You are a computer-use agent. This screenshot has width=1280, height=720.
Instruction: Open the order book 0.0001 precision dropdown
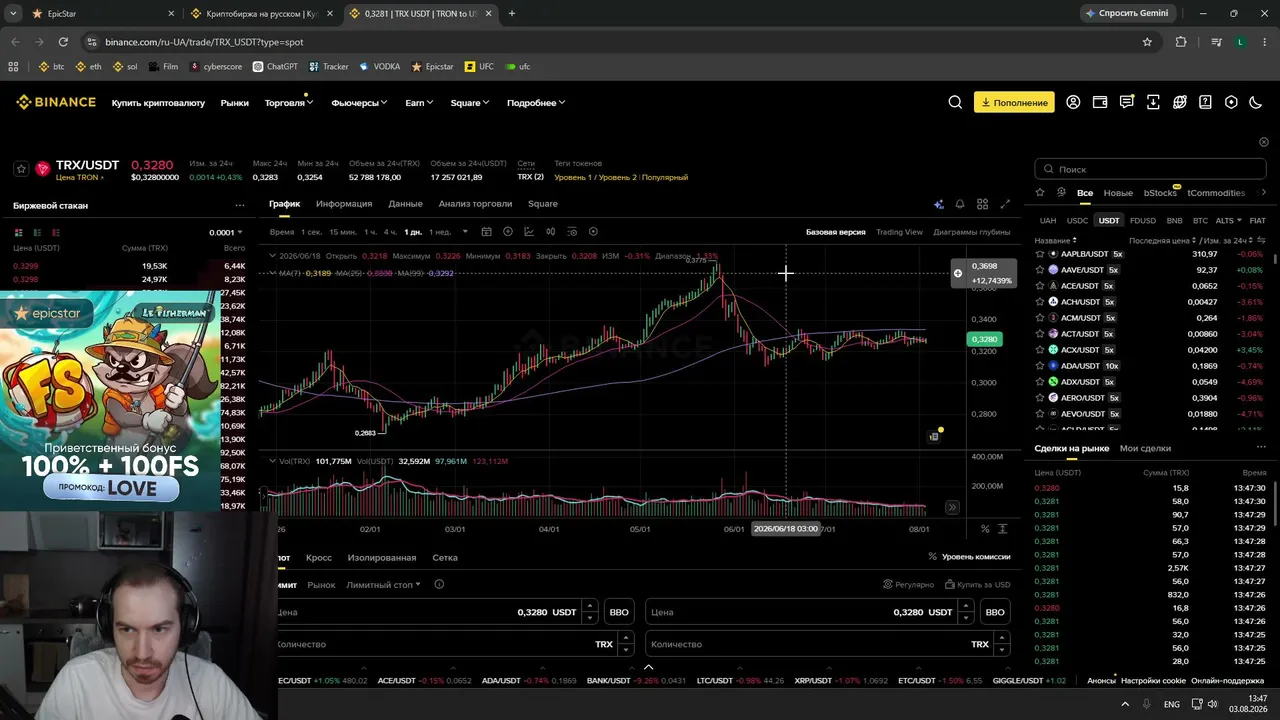point(227,232)
